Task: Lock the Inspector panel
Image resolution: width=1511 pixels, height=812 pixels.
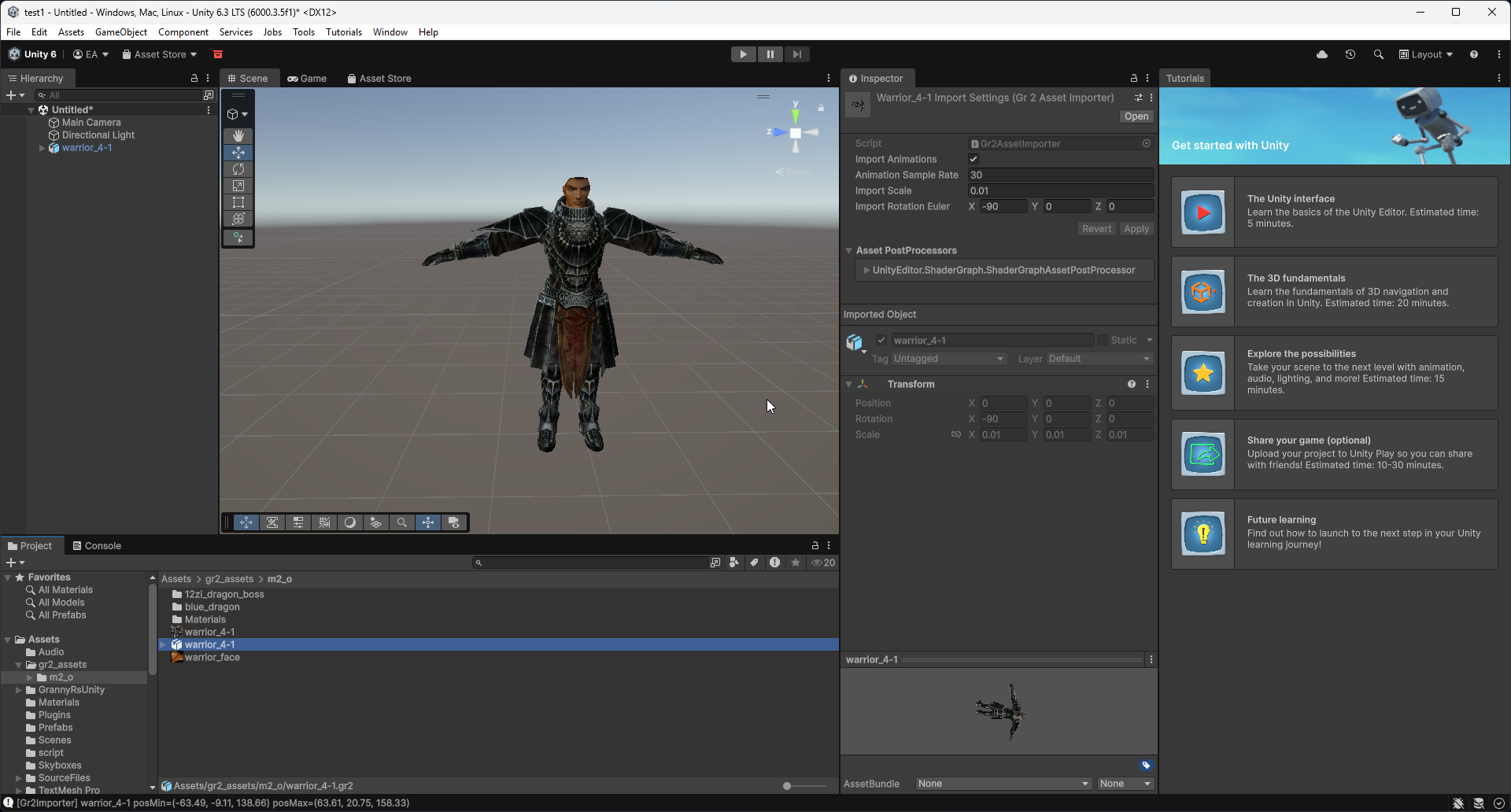Action: click(x=1134, y=78)
